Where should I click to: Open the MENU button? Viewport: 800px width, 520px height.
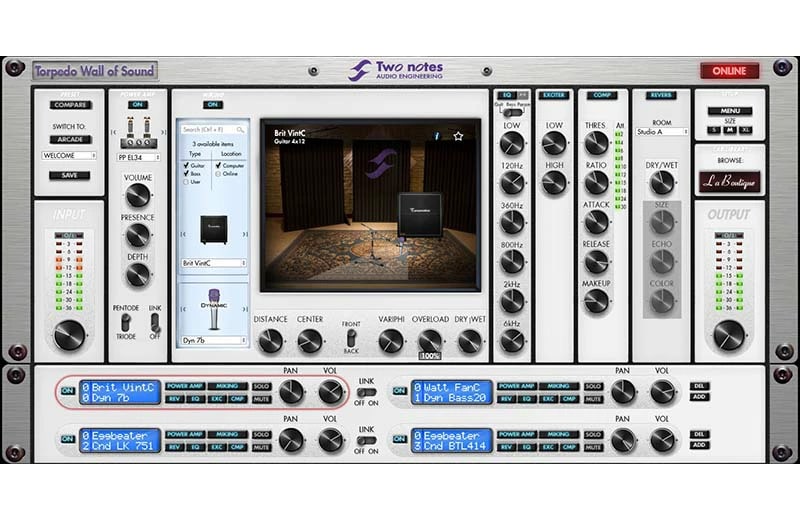pos(729,111)
